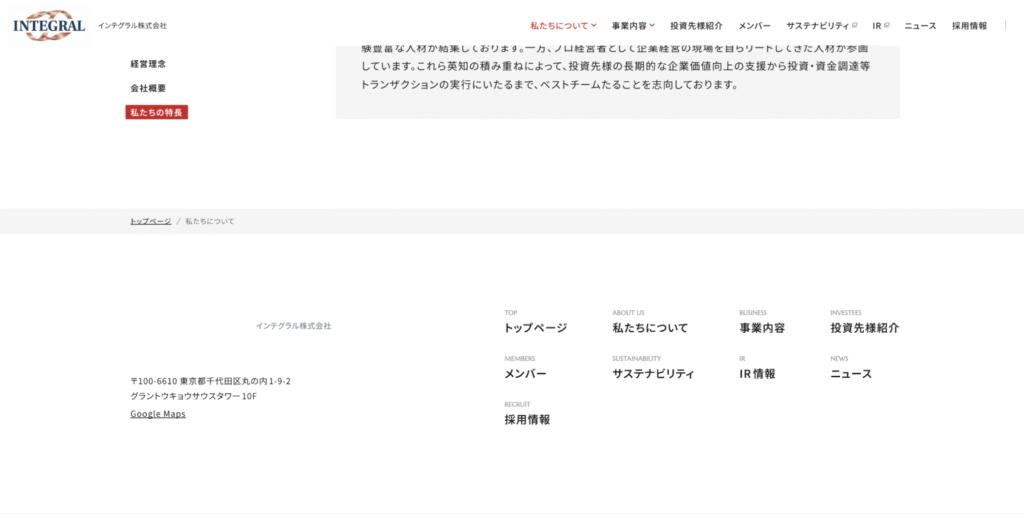Open IR external link in header
The image size is (1024, 515).
[880, 26]
